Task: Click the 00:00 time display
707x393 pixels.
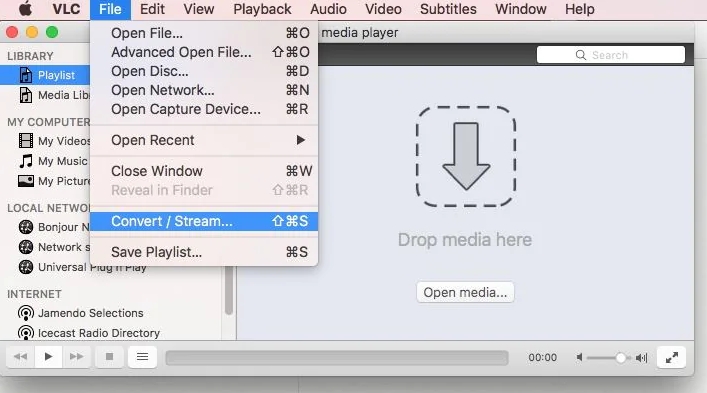Action: point(542,357)
